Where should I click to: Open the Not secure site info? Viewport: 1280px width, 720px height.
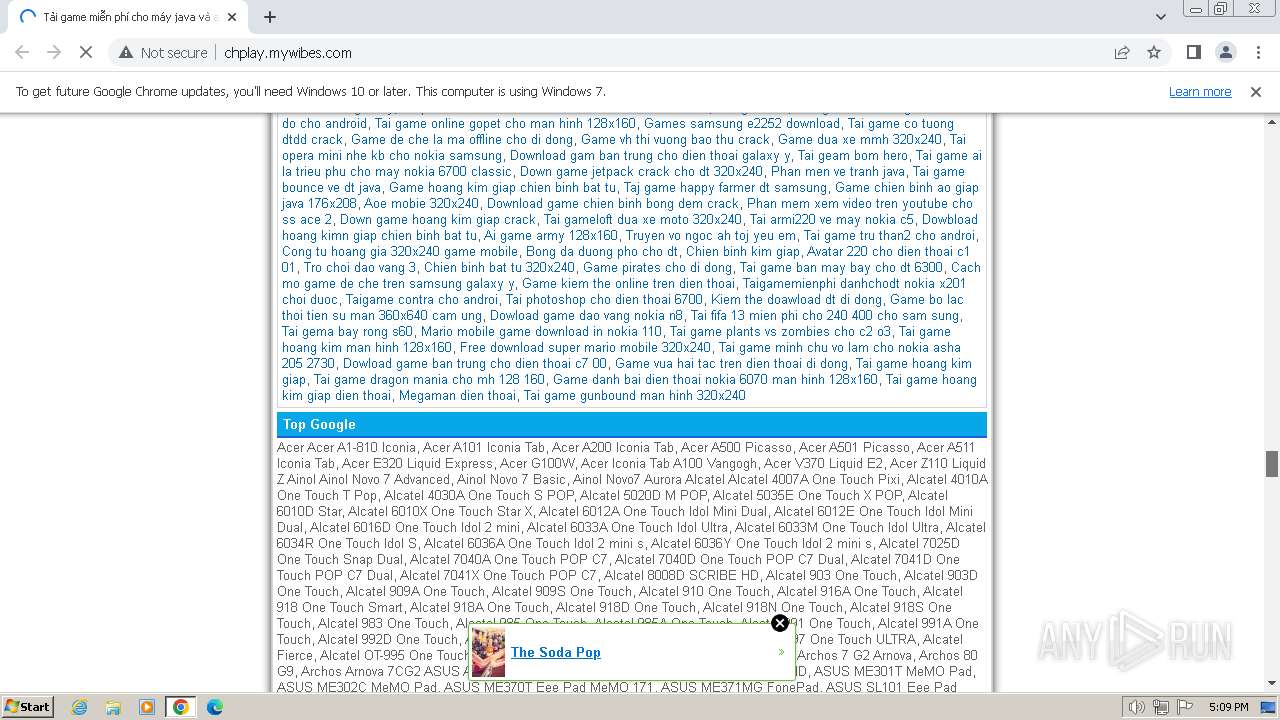point(163,53)
